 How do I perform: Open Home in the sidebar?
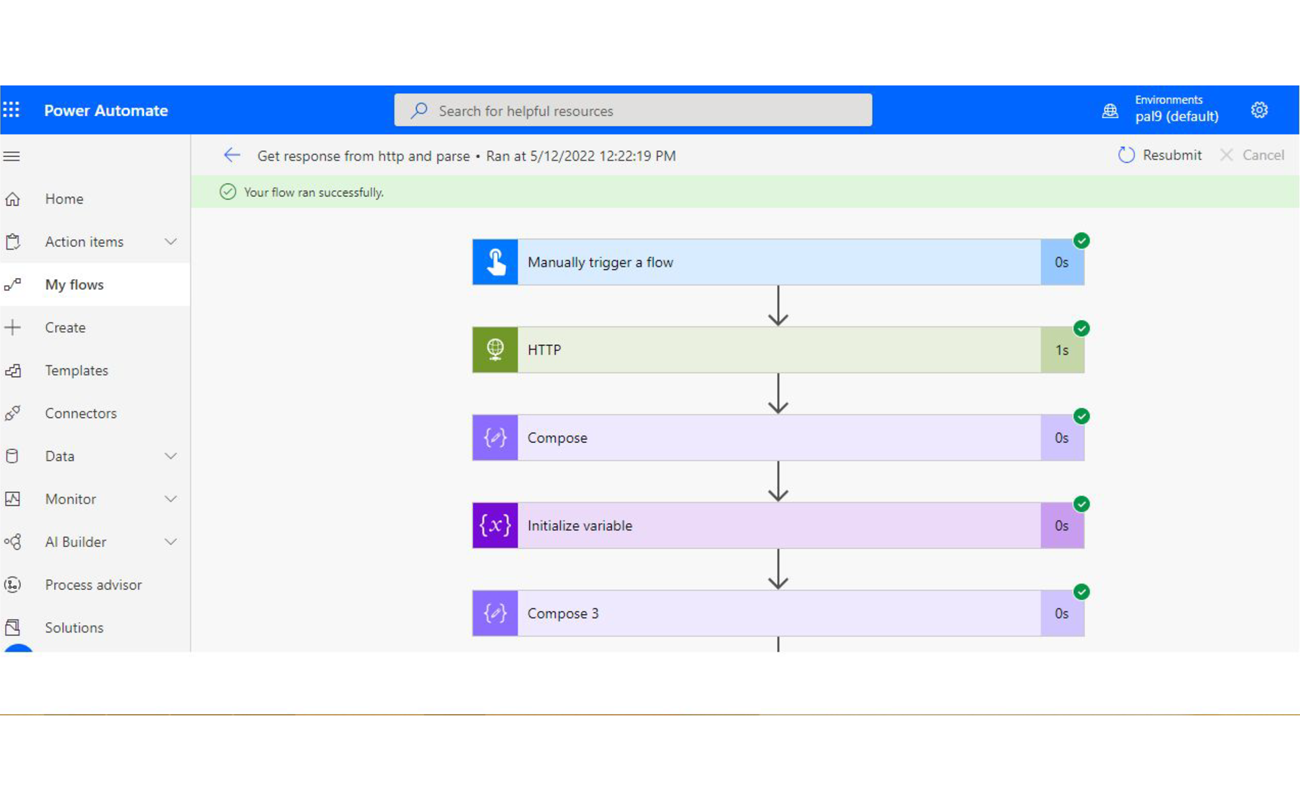(95, 199)
